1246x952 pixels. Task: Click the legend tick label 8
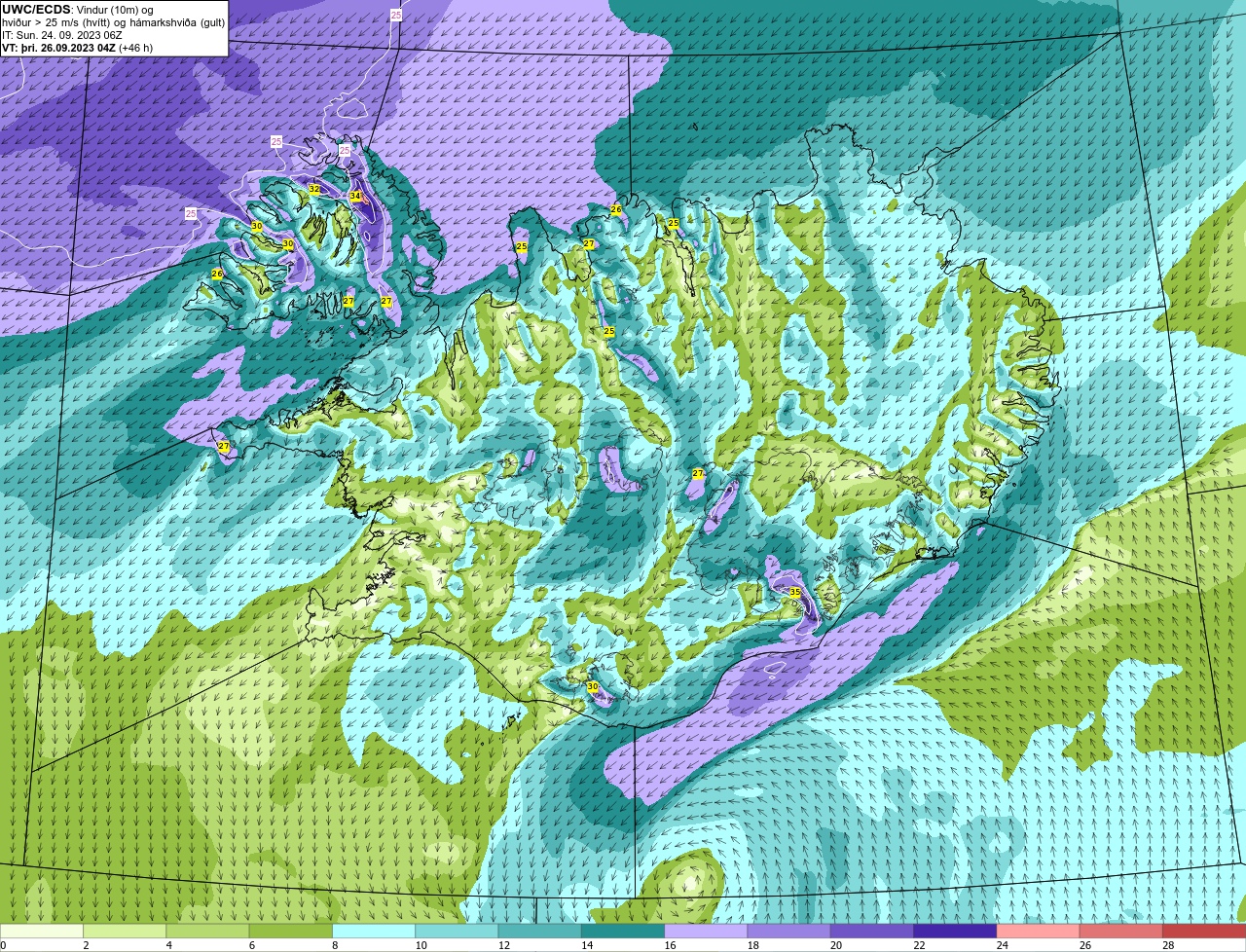[x=335, y=945]
